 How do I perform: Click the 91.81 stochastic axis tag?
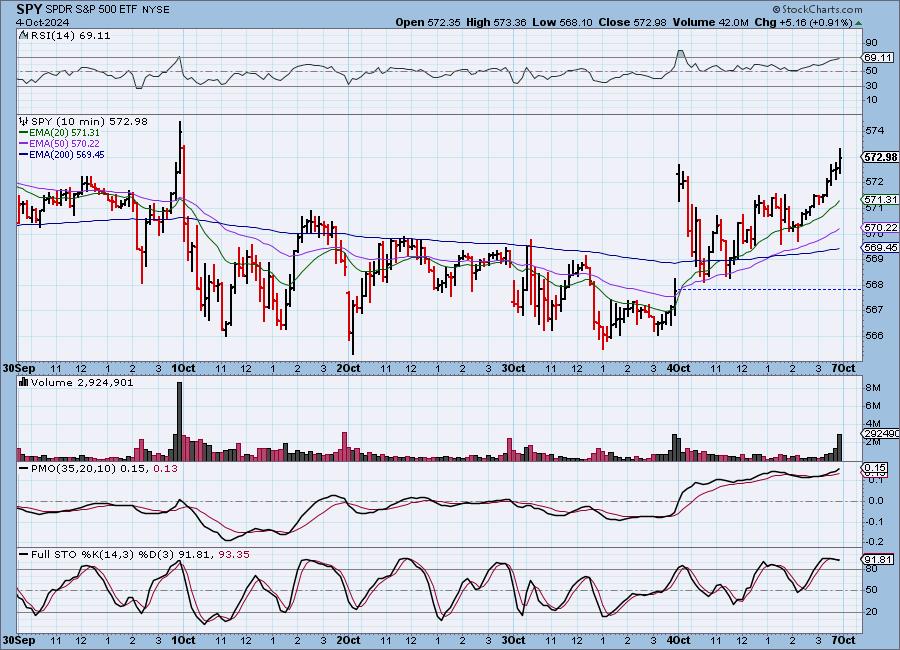[878, 559]
